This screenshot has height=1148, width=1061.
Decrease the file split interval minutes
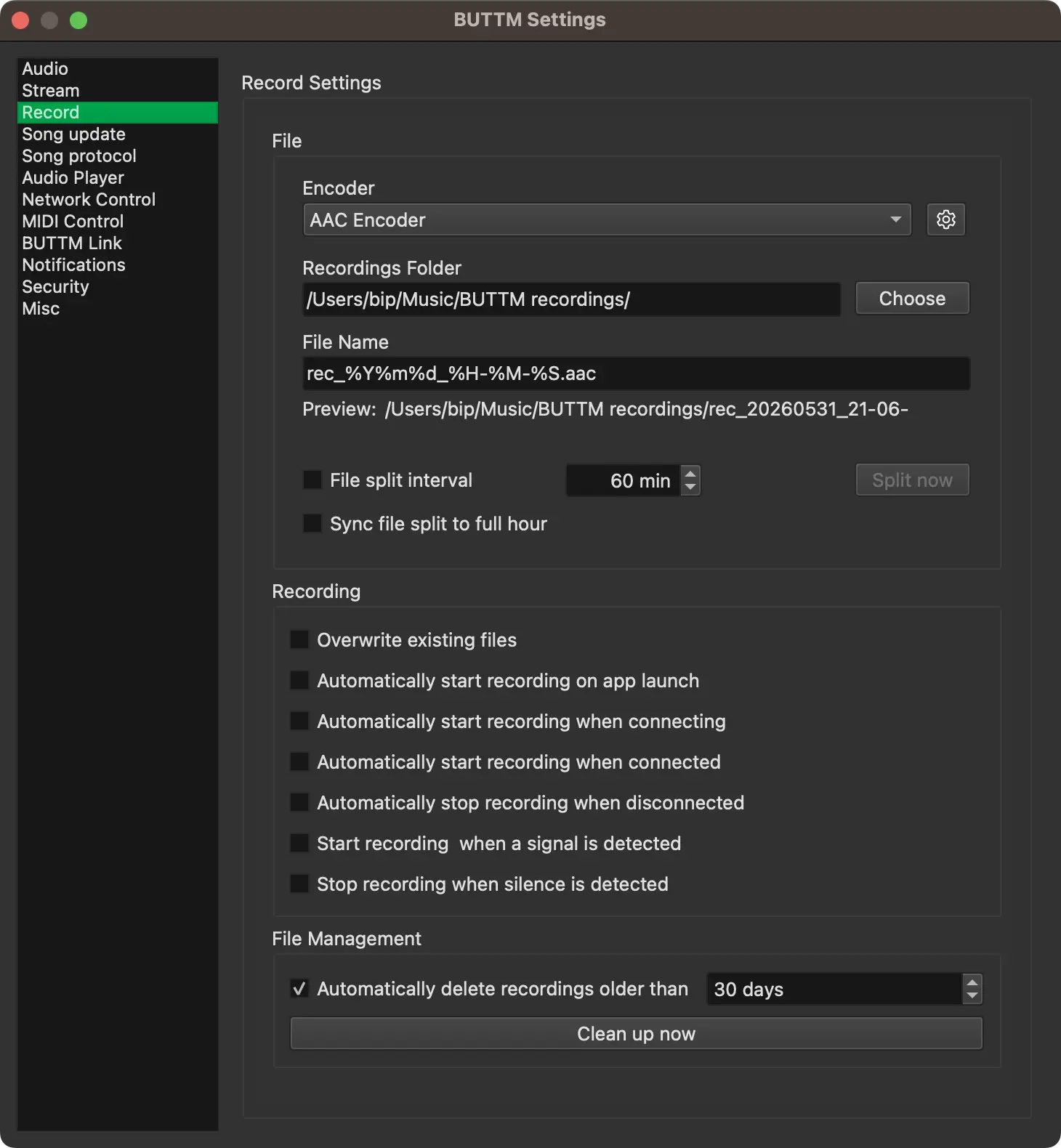click(x=691, y=488)
